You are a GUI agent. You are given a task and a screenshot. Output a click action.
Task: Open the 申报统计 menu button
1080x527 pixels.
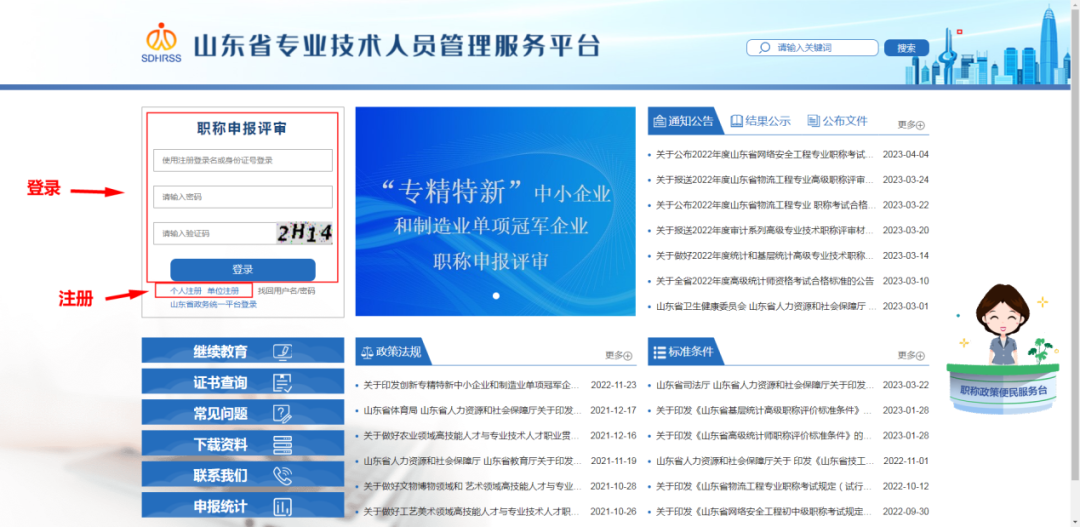pyautogui.click(x=242, y=507)
